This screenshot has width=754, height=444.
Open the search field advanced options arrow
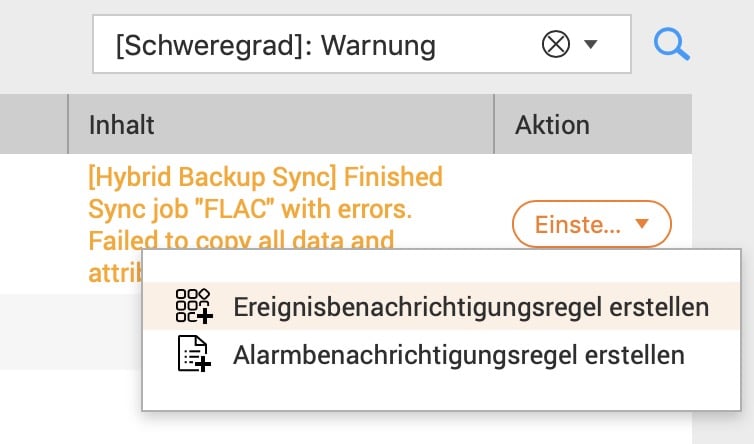[x=591, y=44]
